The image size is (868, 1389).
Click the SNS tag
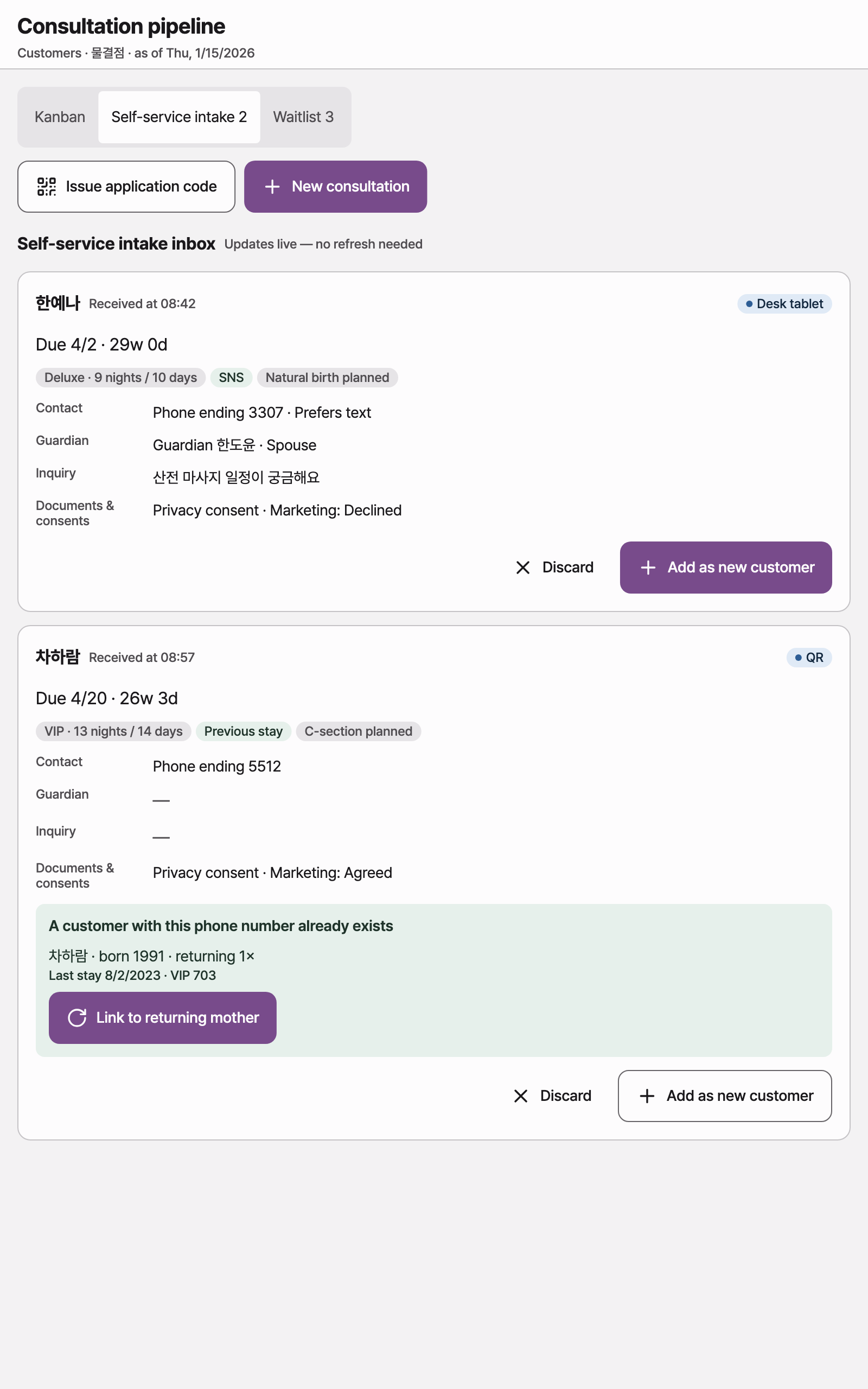231,378
